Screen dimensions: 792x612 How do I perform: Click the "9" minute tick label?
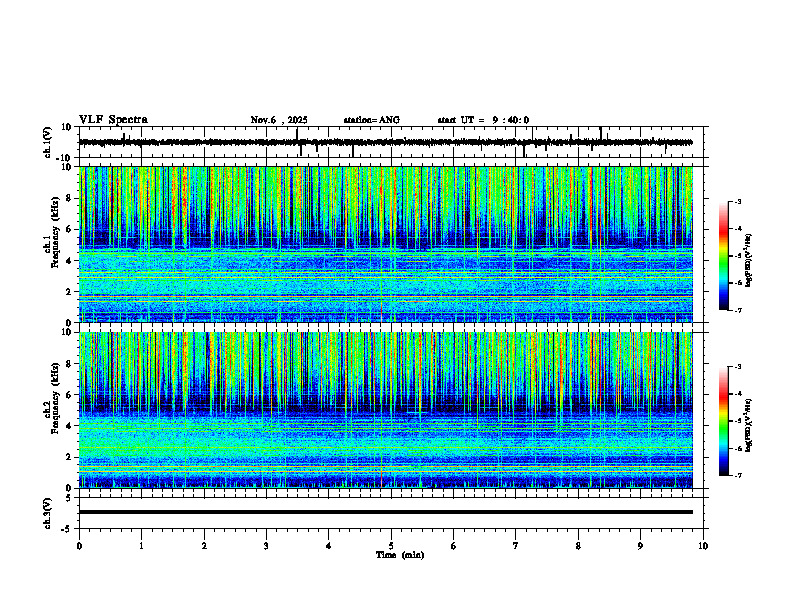pos(640,546)
